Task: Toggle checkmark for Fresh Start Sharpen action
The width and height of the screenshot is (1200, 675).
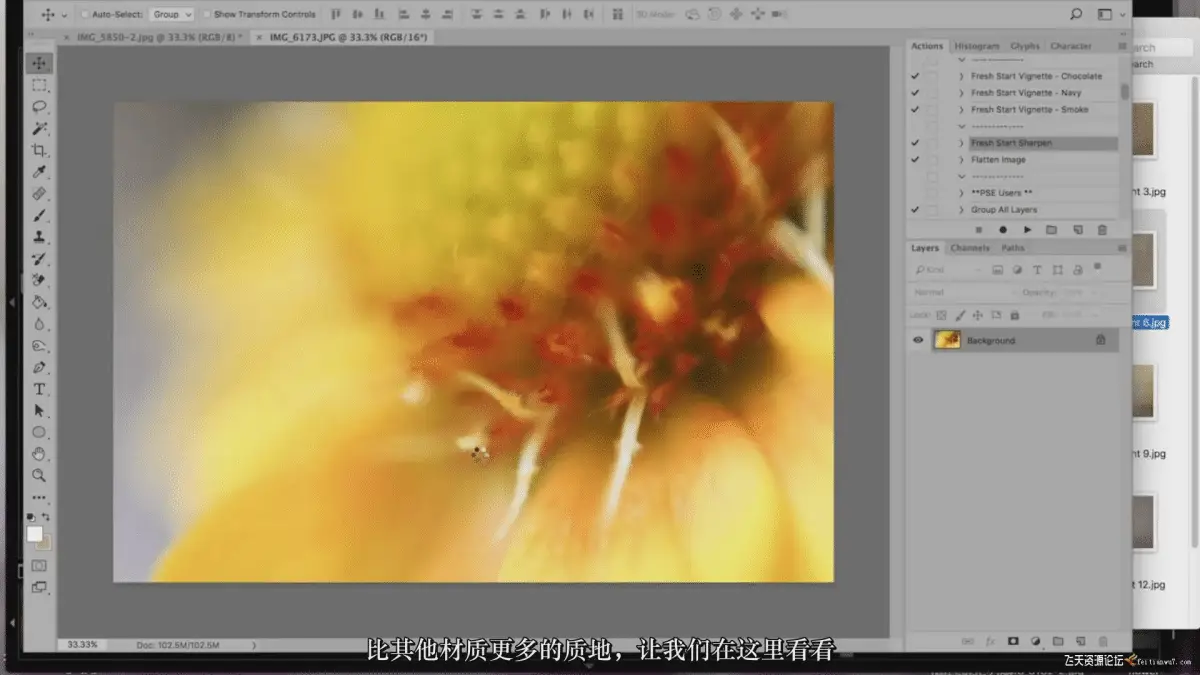Action: point(915,143)
